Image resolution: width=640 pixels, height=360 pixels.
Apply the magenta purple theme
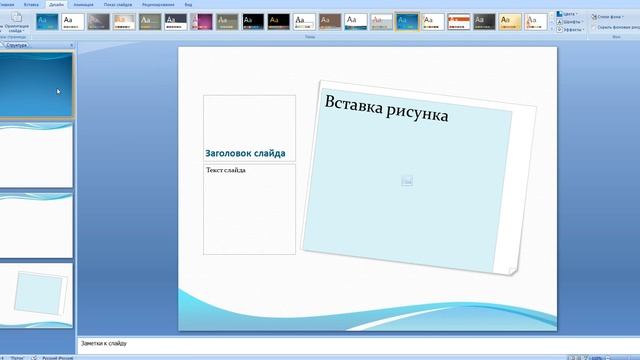click(201, 22)
